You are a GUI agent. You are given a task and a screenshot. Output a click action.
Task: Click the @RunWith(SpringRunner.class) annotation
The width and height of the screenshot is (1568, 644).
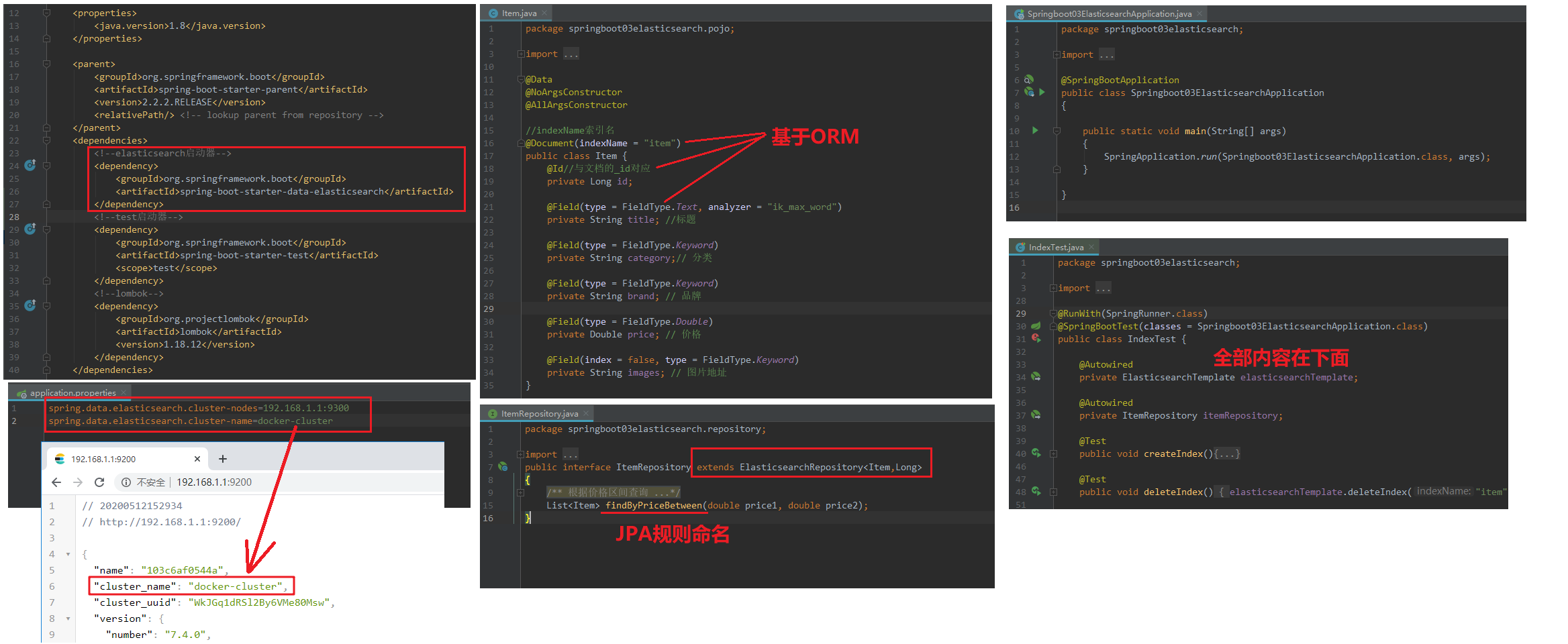coord(1132,313)
